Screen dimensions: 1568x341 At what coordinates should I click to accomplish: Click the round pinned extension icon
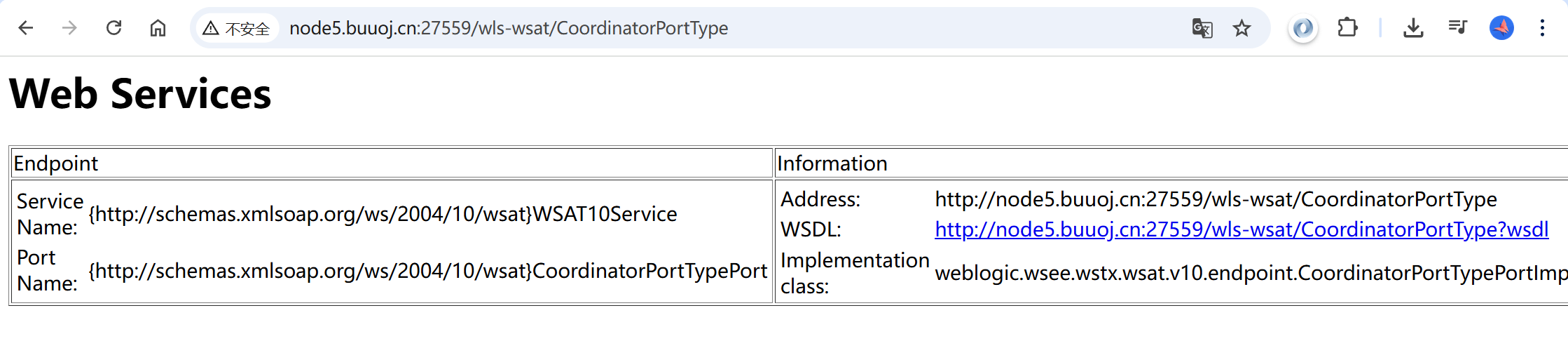1302,28
